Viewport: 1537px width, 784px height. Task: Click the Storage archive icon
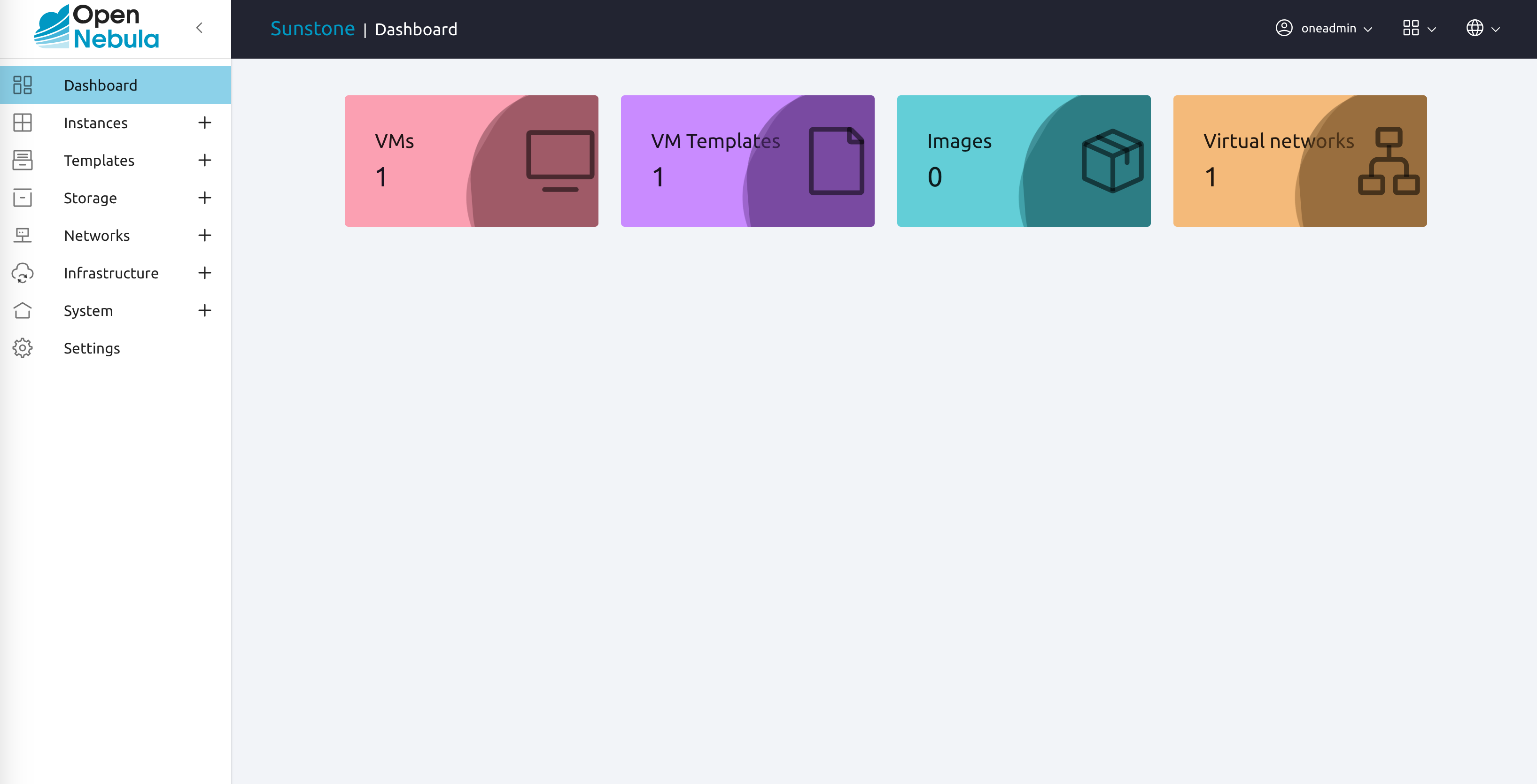pos(22,198)
